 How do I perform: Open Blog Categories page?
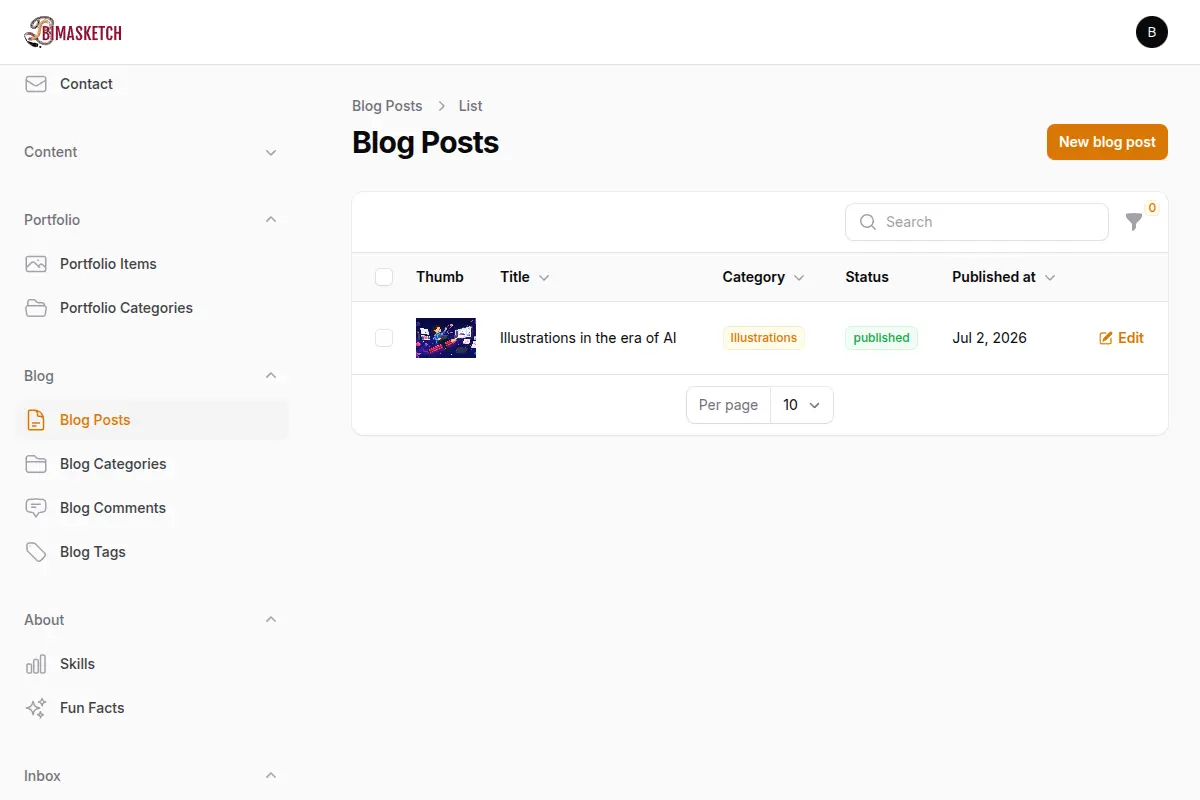click(151, 464)
